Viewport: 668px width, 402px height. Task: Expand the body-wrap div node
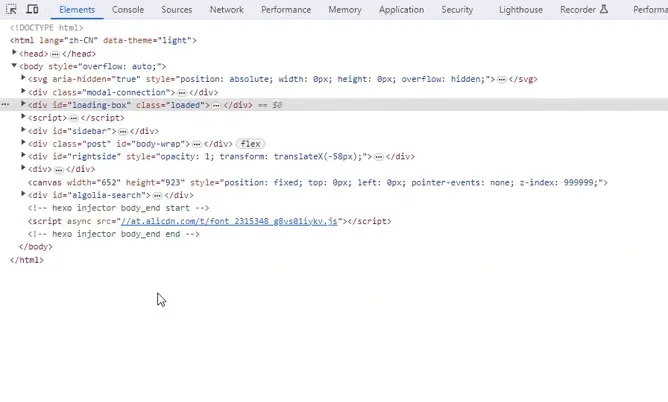pos(23,143)
